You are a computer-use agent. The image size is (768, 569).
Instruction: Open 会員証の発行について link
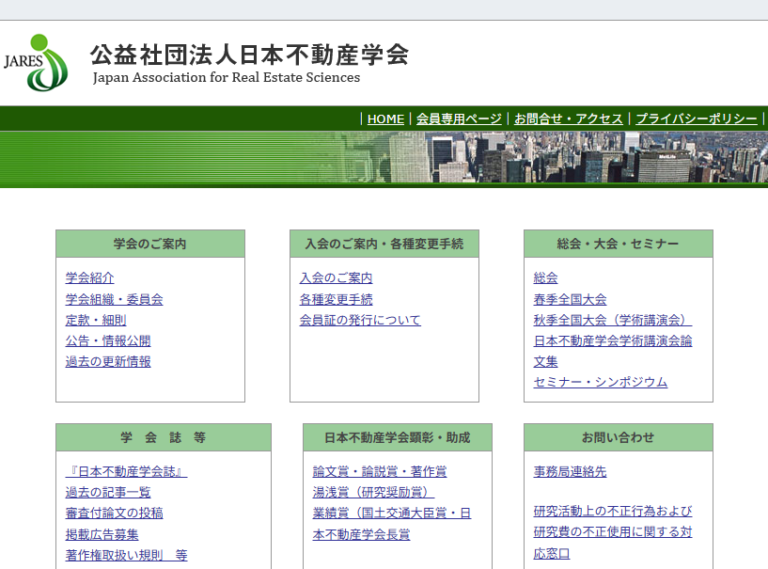(360, 320)
